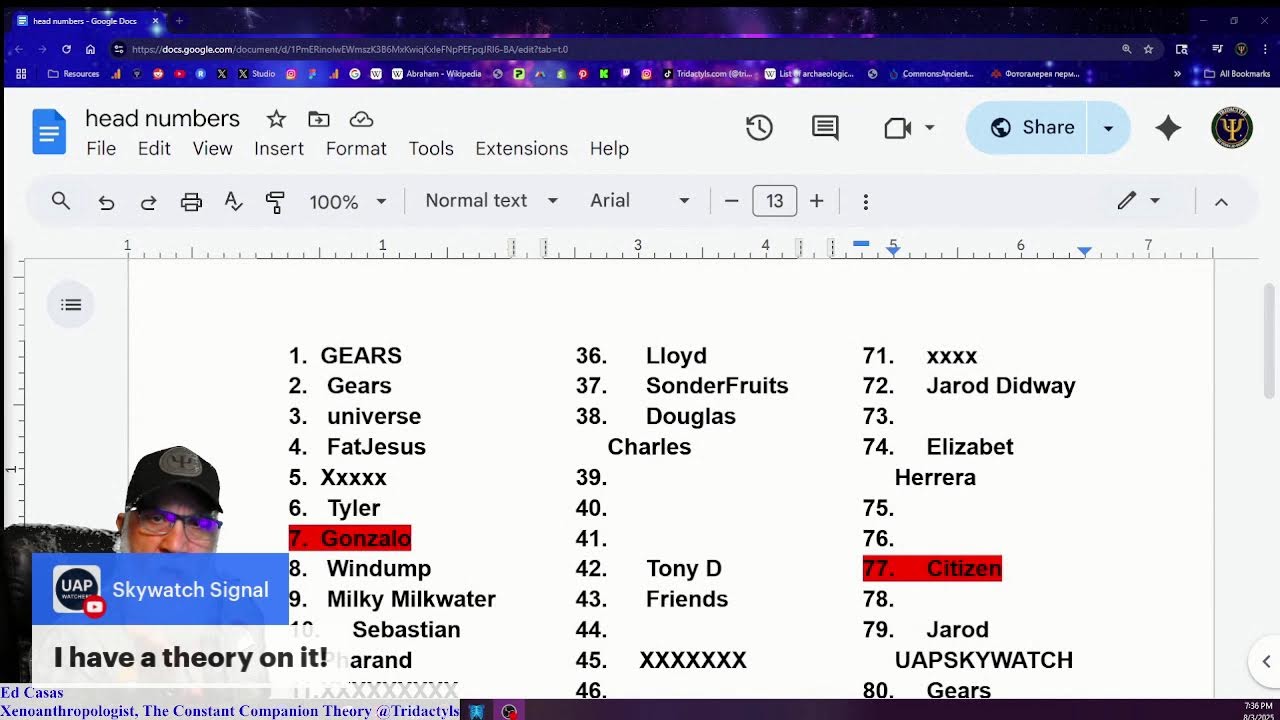Viewport: 1280px width, 720px height.
Task: Bookmark this page with the star in address bar
Action: [1148, 49]
